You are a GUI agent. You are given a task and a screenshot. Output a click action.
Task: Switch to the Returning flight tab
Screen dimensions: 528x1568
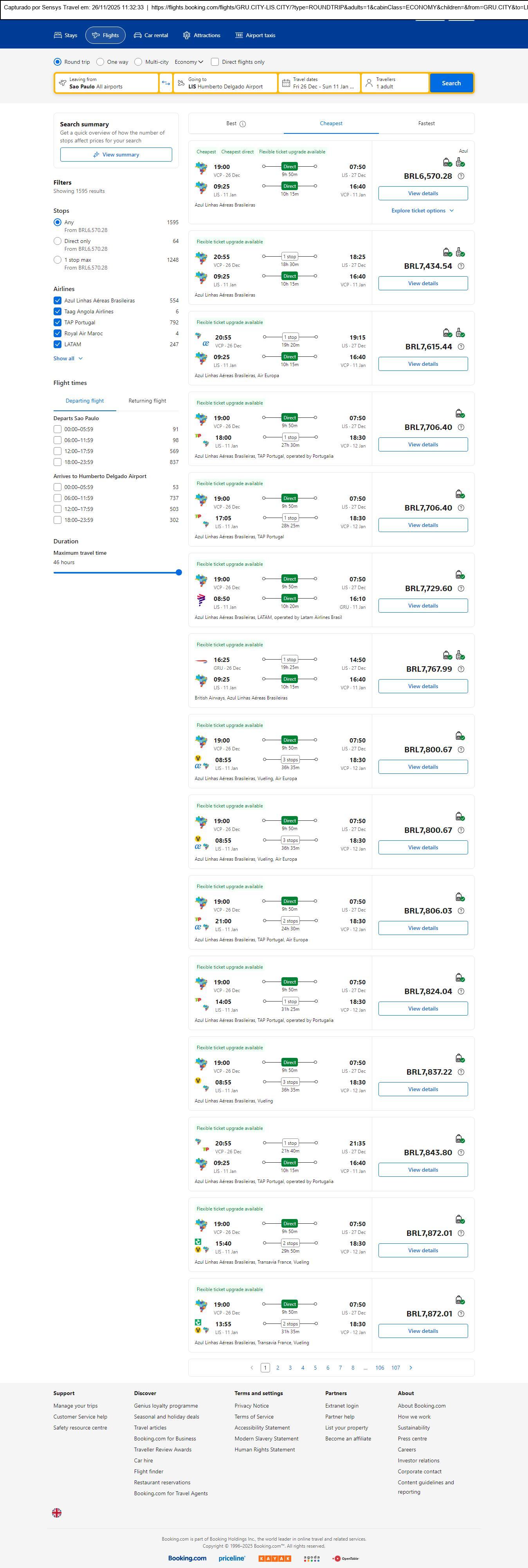(148, 401)
